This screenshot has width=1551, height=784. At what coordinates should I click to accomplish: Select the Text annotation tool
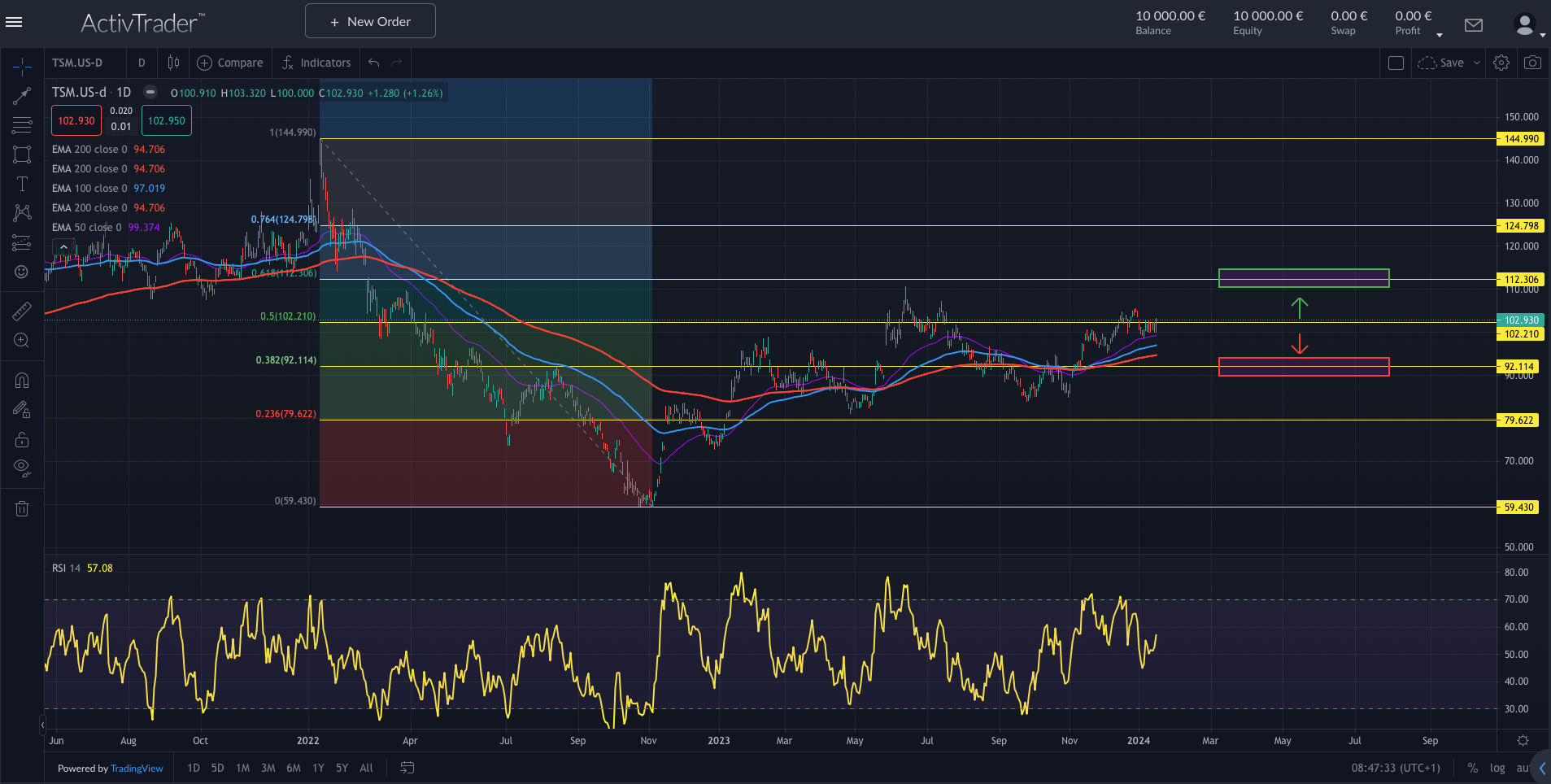click(x=22, y=184)
